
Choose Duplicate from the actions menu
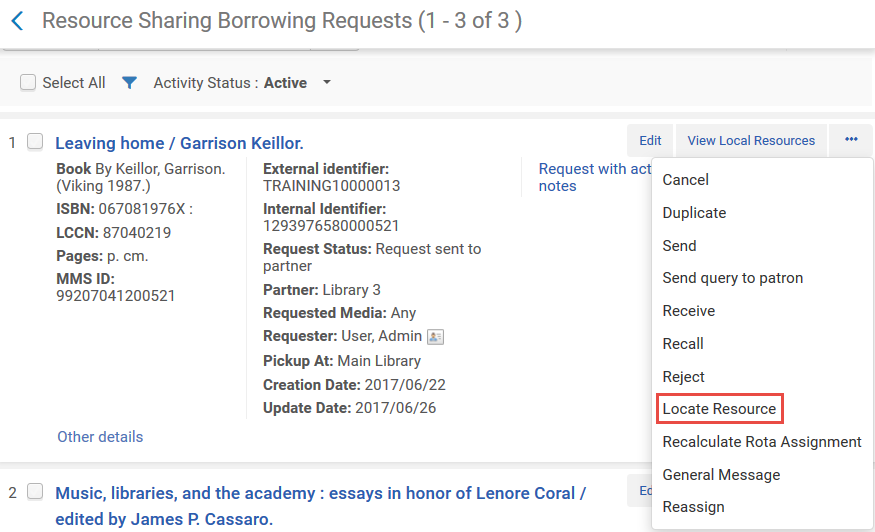point(694,213)
